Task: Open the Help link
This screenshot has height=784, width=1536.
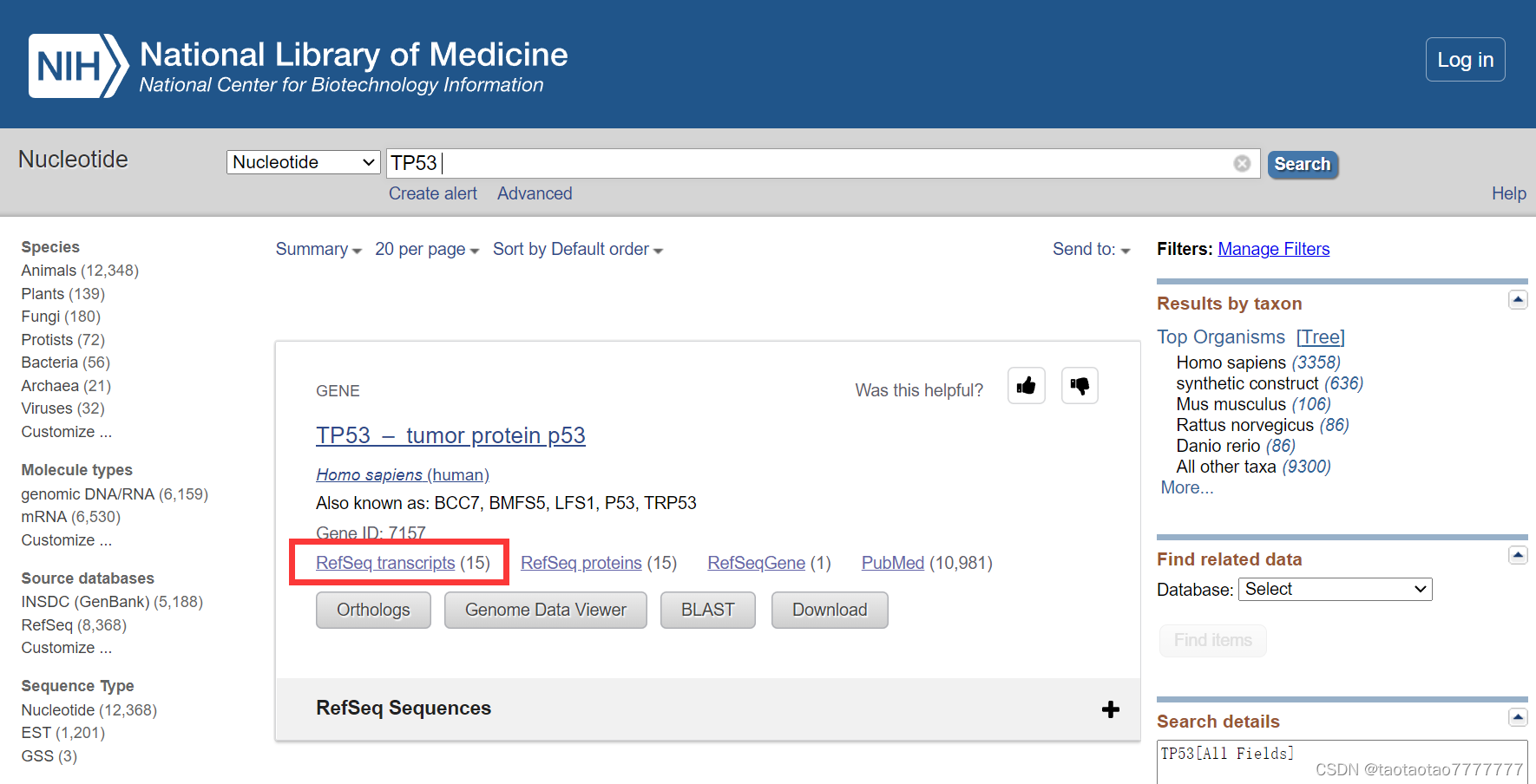Action: pyautogui.click(x=1508, y=193)
